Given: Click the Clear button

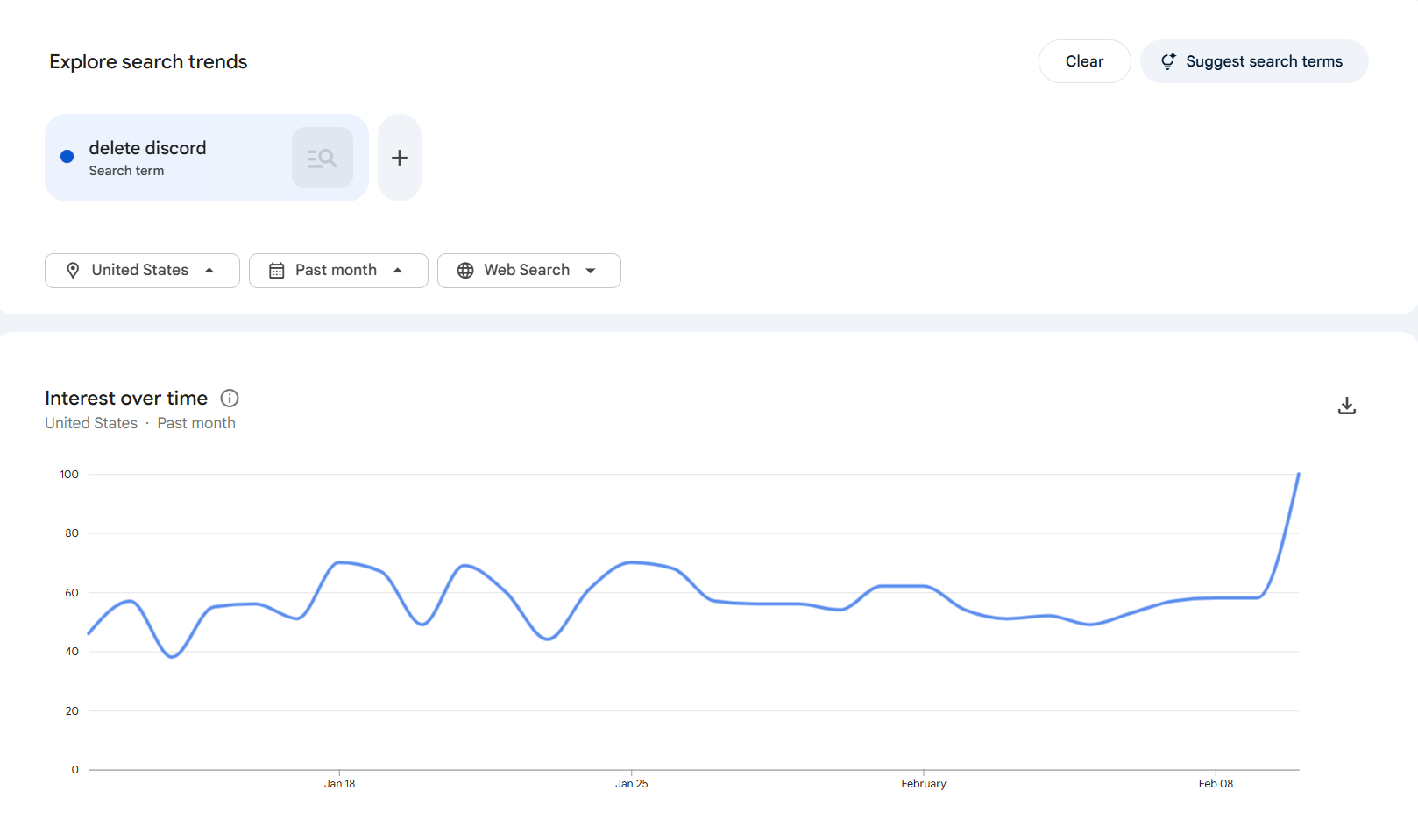Looking at the screenshot, I should [x=1084, y=61].
